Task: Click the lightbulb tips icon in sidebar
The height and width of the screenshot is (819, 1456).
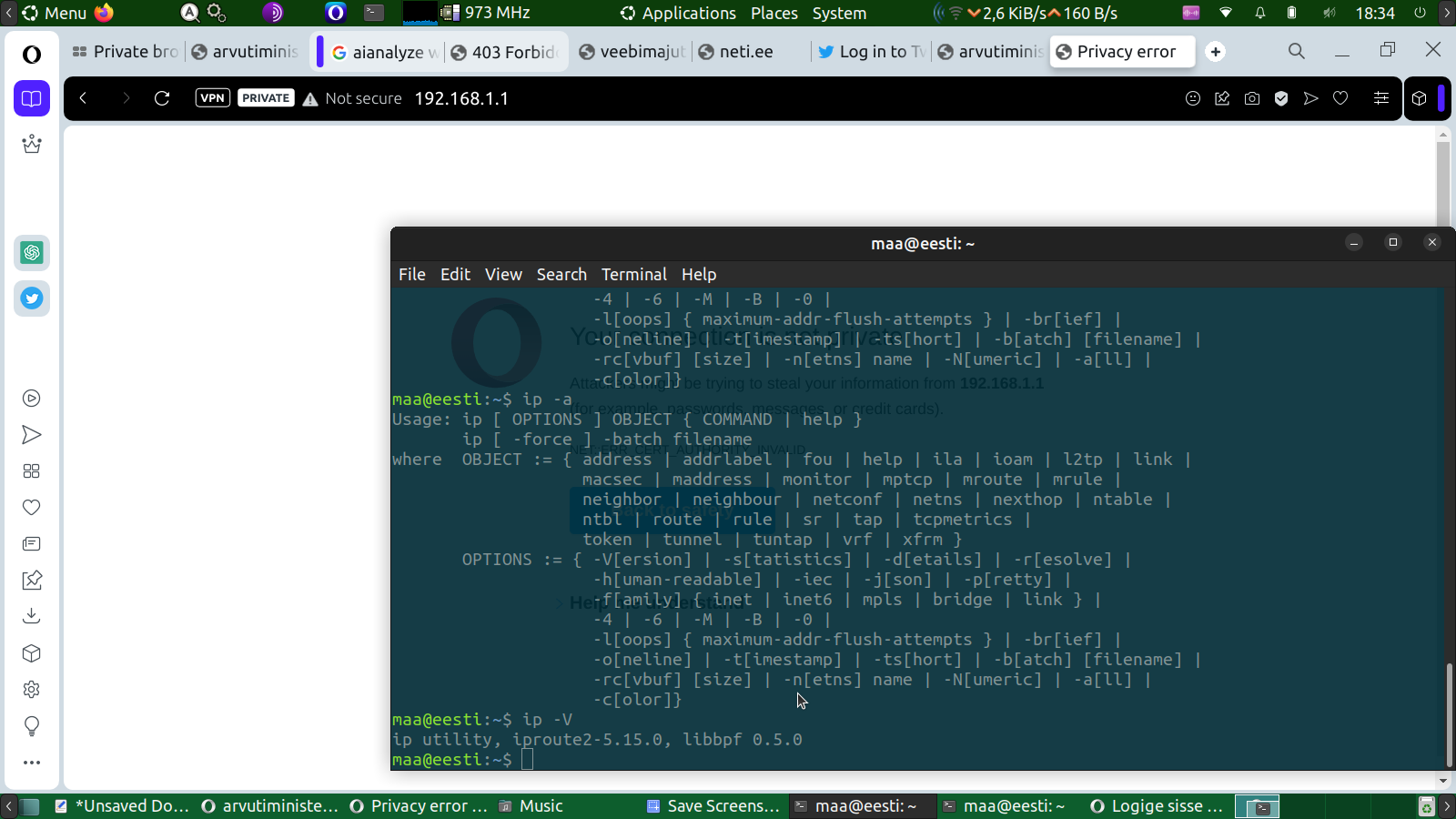Action: pyautogui.click(x=32, y=725)
